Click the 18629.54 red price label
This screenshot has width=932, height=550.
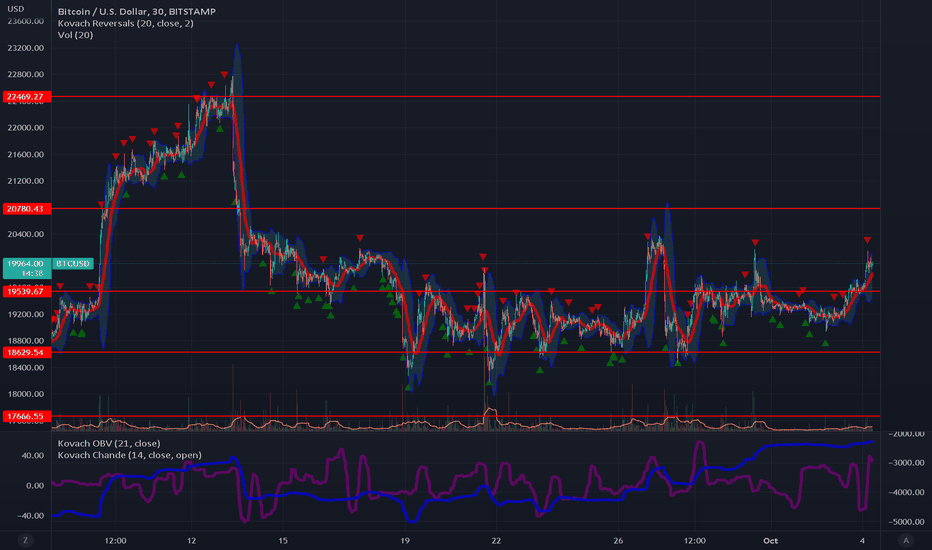[x=26, y=353]
